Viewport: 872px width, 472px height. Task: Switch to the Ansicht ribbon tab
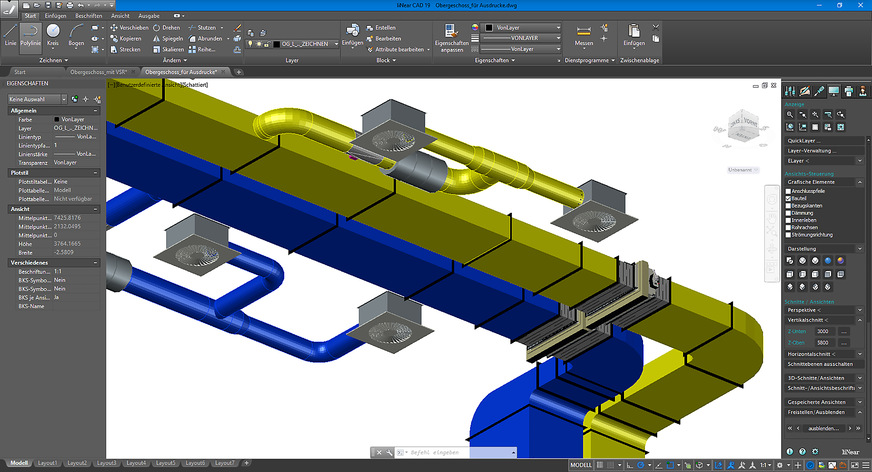120,16
